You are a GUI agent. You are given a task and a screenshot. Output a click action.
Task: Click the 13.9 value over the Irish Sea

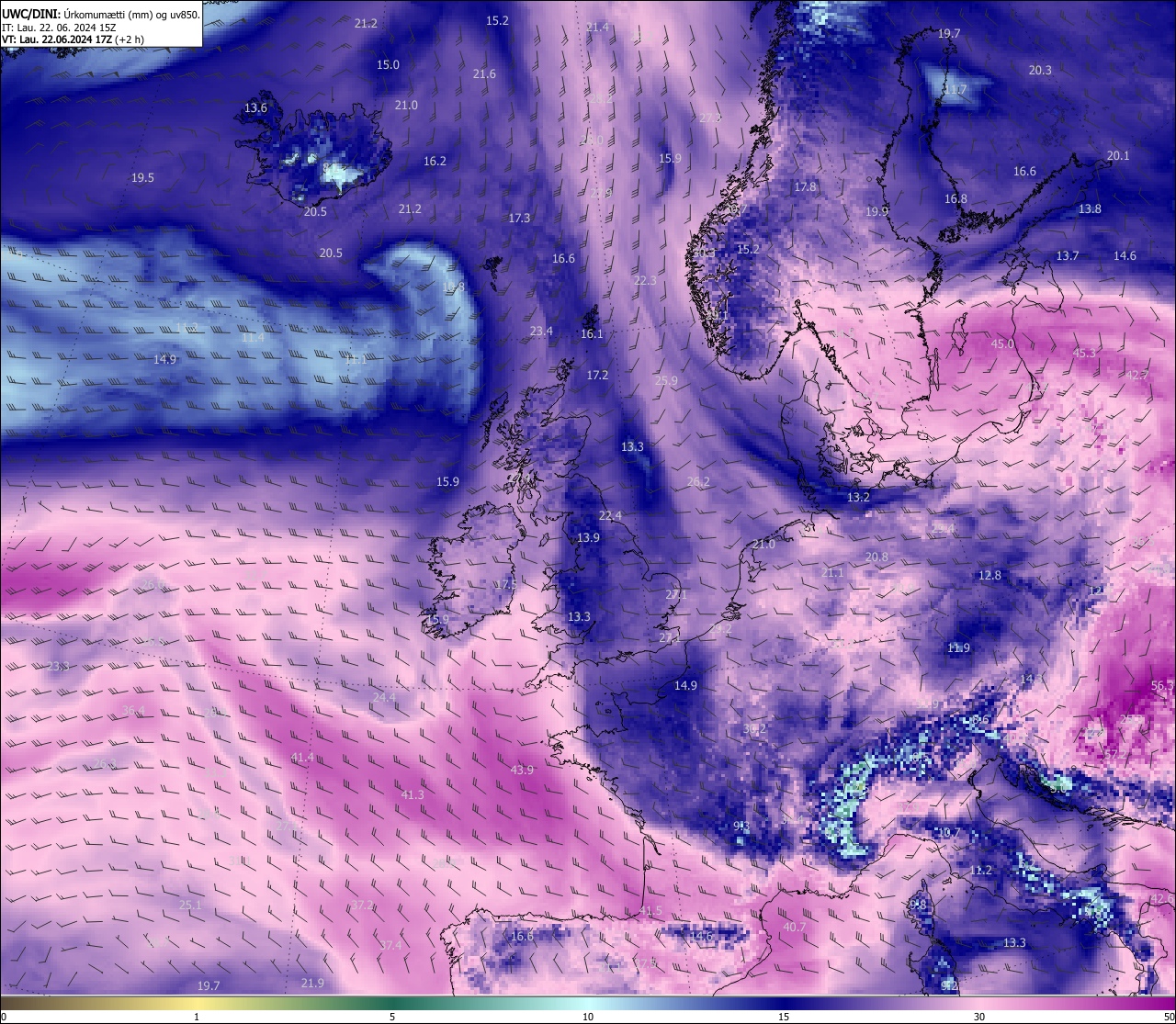coord(588,538)
